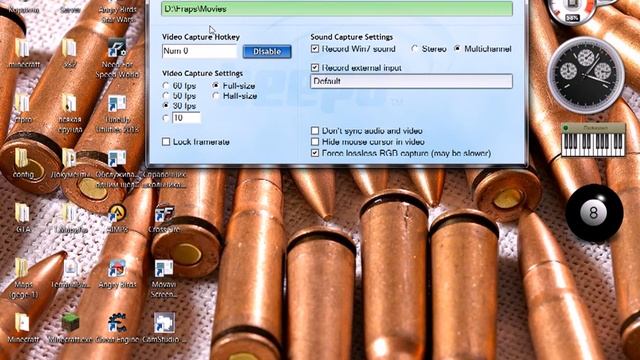The width and height of the screenshot is (640, 360).
Task: Enable Hide mouse cursor in video
Action: (315, 142)
